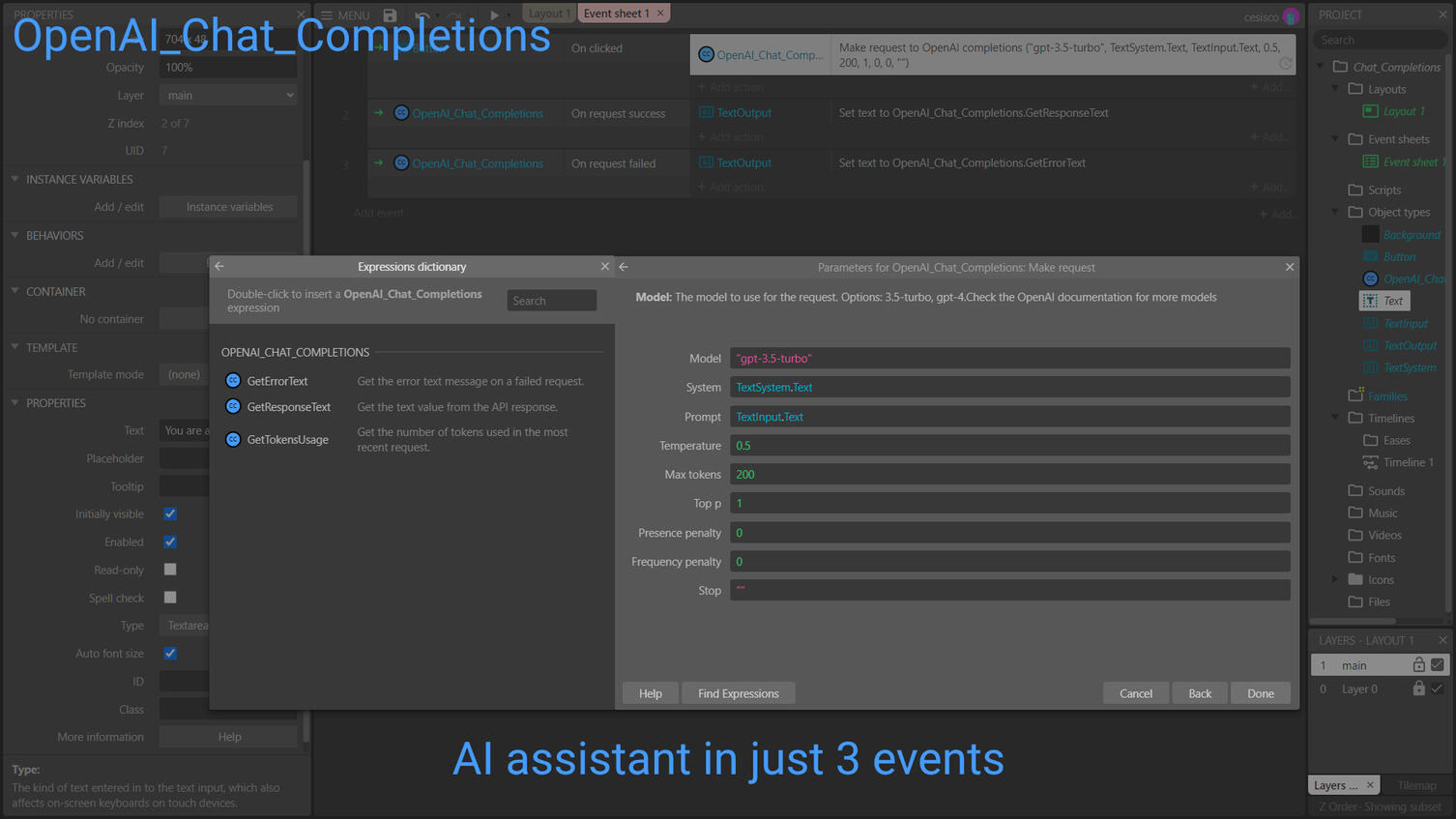Open the Layer dropdown showing main
1456x819 pixels.
pos(228,95)
